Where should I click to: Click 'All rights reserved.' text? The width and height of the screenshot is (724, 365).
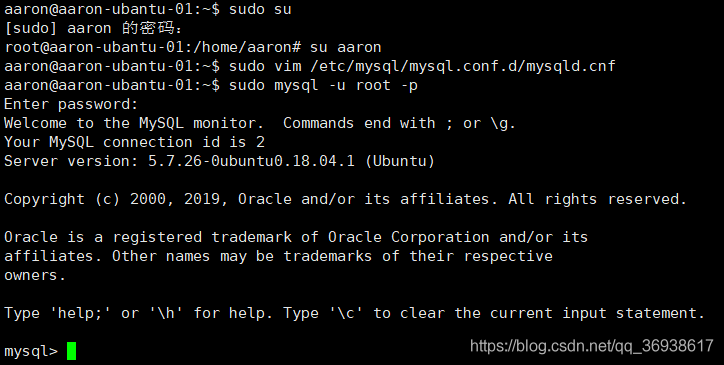(598, 199)
